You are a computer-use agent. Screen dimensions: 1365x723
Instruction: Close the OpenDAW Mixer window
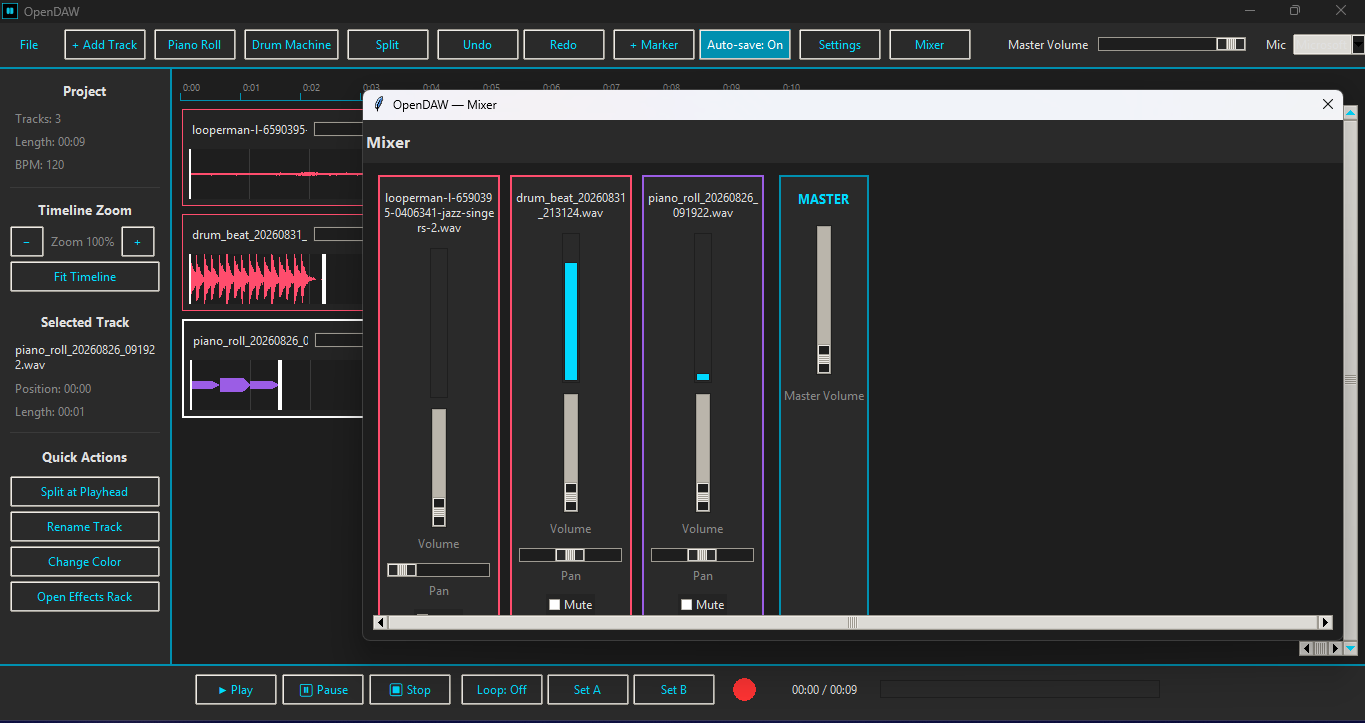pos(1328,104)
